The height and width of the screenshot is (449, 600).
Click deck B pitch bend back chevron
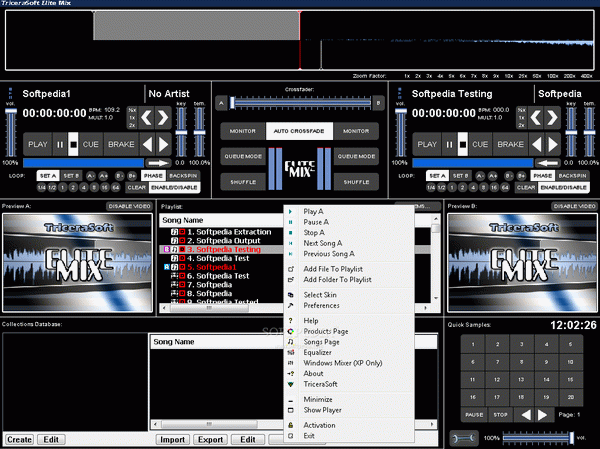(536, 118)
